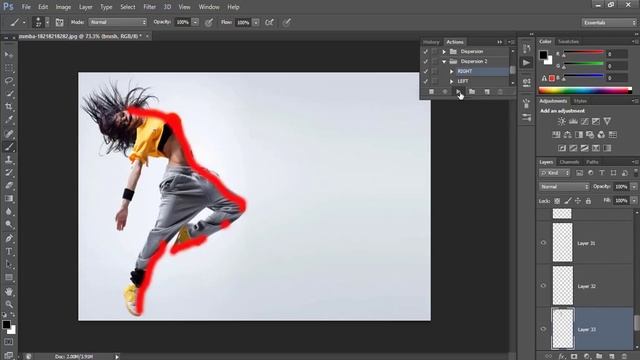Viewport: 640px width, 360px height.
Task: Toggle checkmark for Dispersion action set
Action: (x=426, y=51)
